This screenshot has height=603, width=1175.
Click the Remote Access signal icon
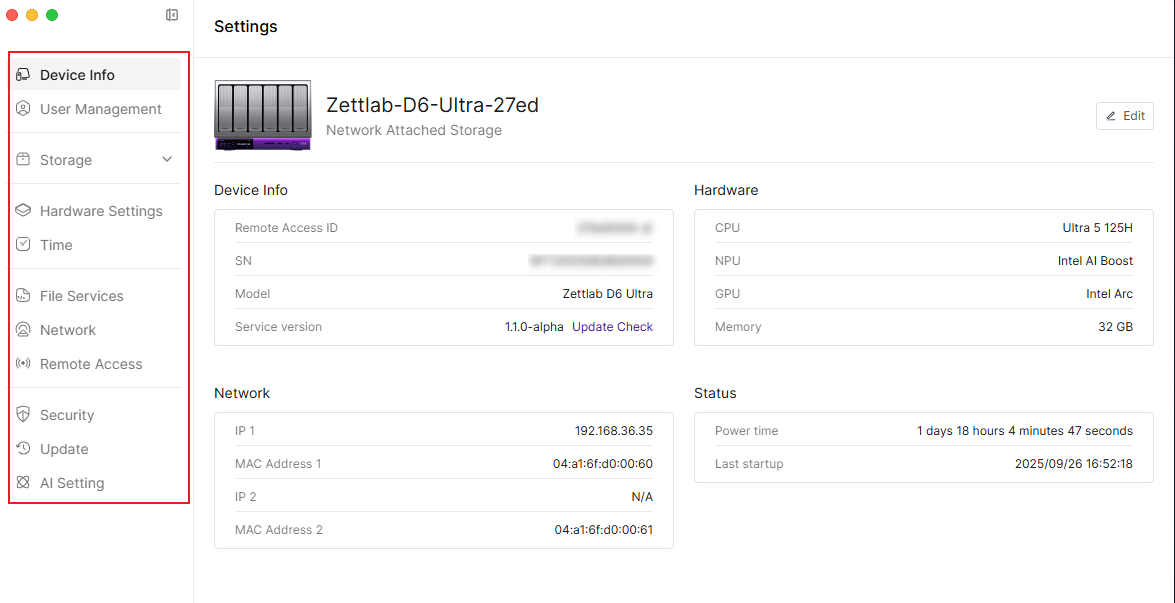click(x=23, y=364)
